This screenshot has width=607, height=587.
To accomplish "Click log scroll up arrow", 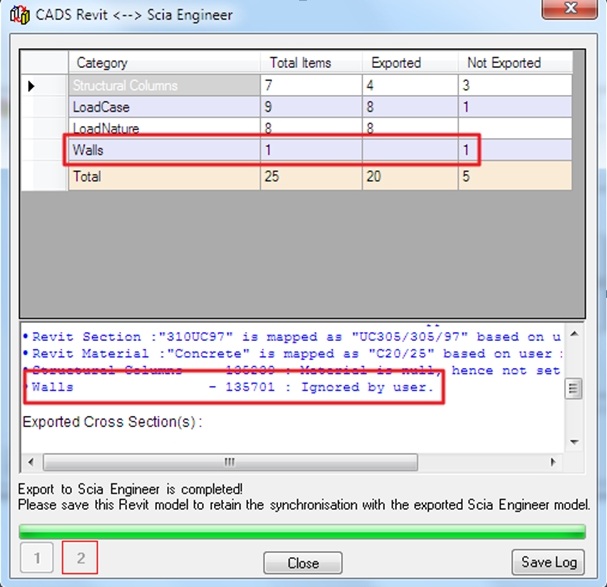I will 574,334.
